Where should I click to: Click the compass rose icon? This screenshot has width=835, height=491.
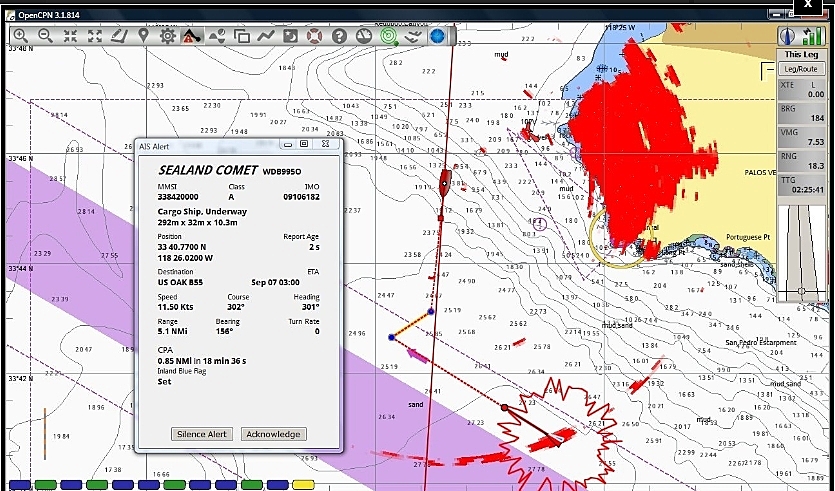[788, 35]
